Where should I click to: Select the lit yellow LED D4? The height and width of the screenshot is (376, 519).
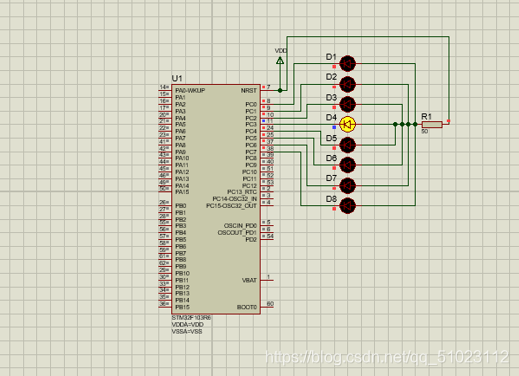click(347, 125)
